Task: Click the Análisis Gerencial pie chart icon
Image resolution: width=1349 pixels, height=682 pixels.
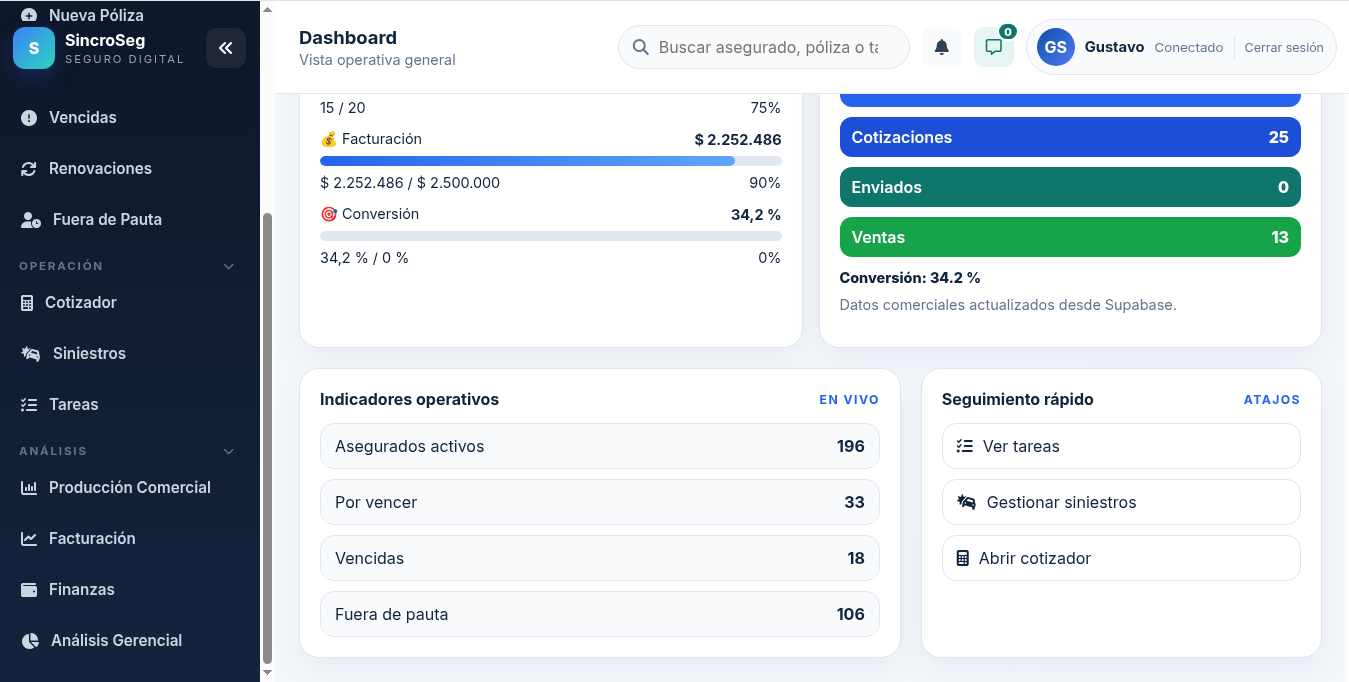Action: [x=30, y=641]
